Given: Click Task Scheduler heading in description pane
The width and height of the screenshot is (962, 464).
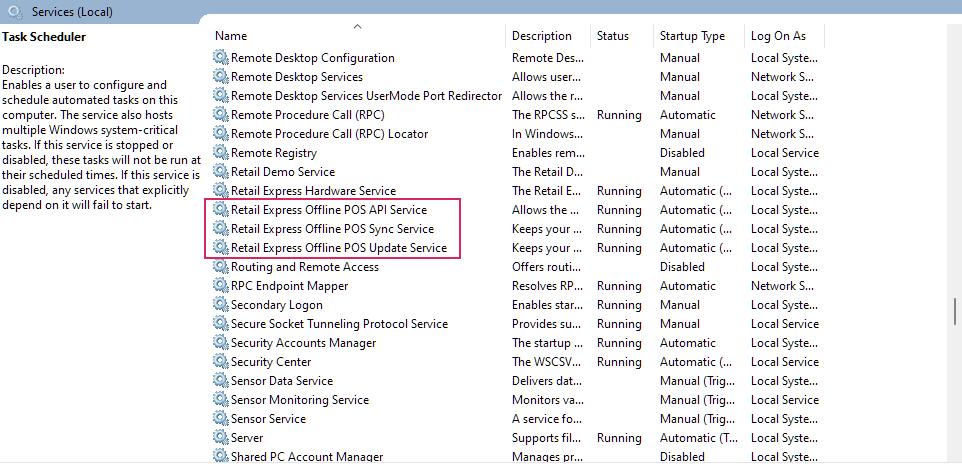Looking at the screenshot, I should coord(44,37).
